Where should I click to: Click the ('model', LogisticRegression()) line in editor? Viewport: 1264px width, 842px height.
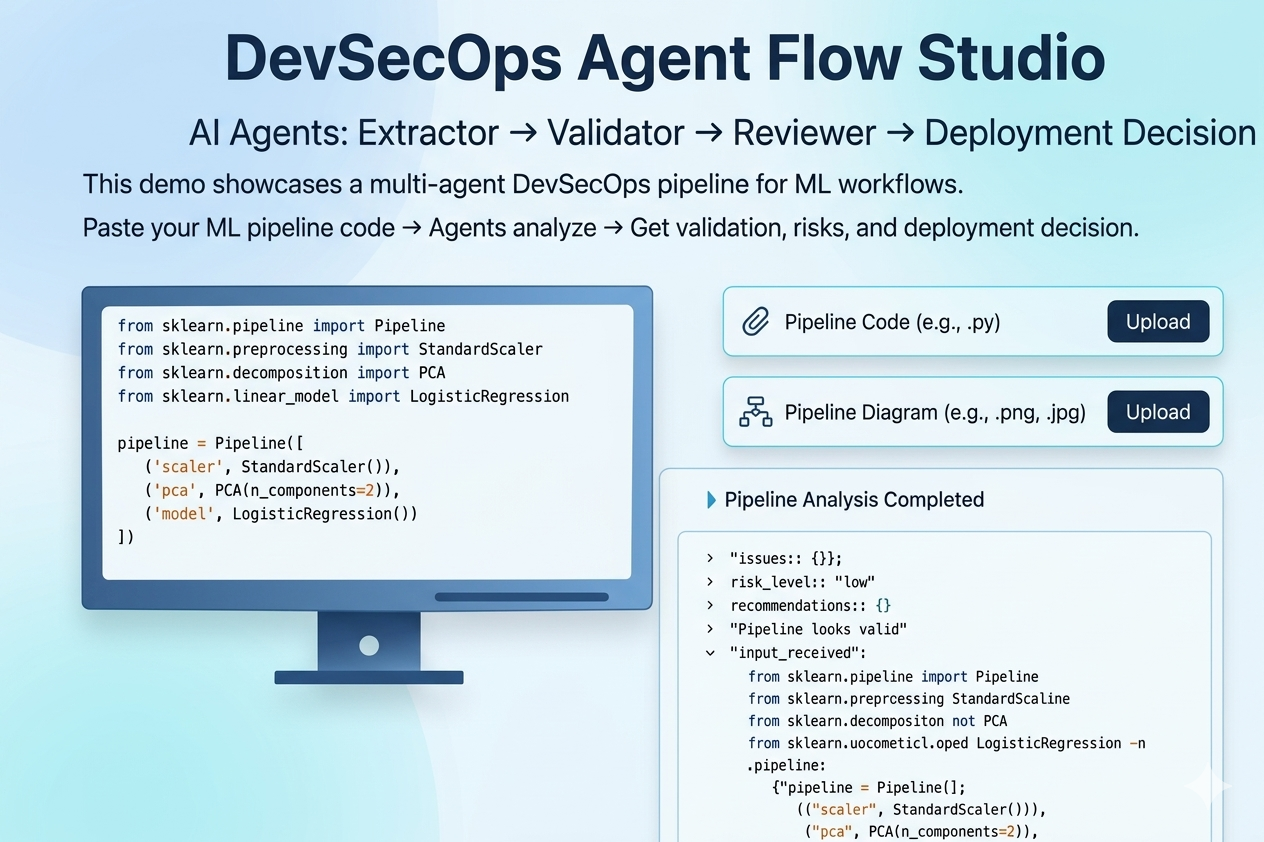281,514
